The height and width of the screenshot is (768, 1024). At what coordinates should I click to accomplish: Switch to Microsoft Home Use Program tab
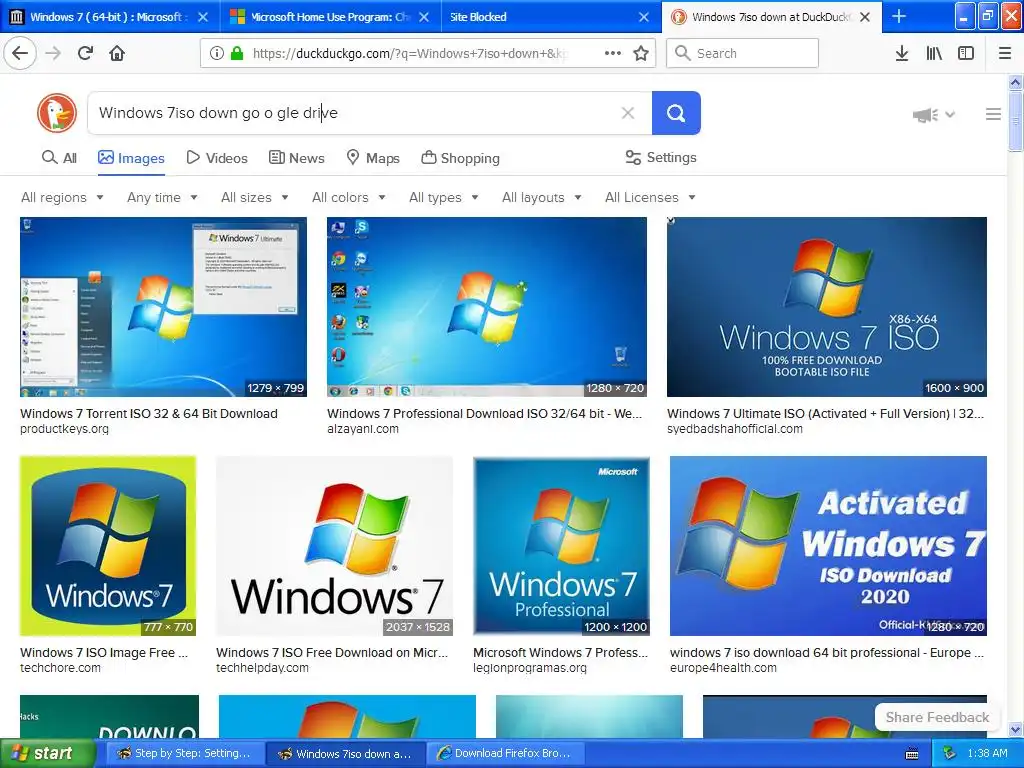[330, 17]
